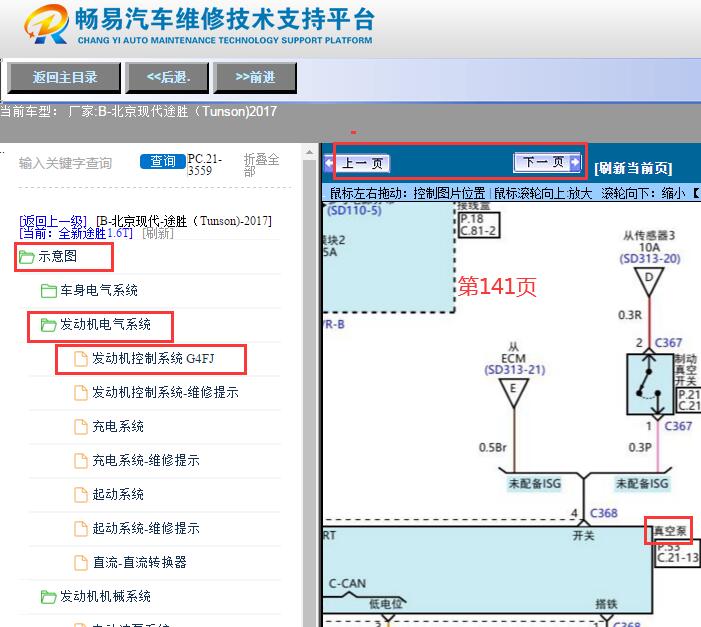This screenshot has width=701, height=627.
Task: Click the sidebar scrollbar up arrow
Action: 309,153
